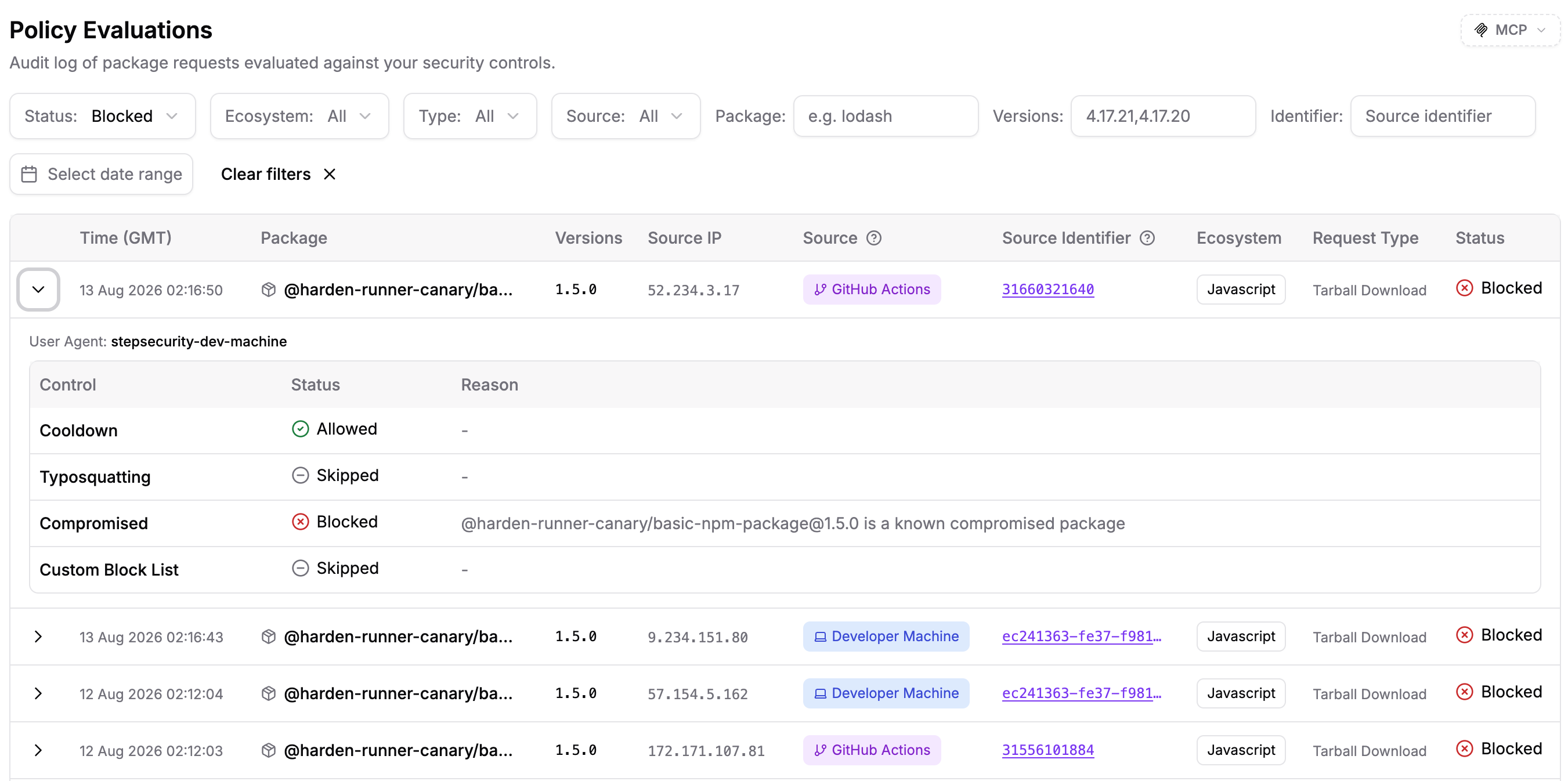The image size is (1568, 781).
Task: Click the source IP 172.171.107.81
Action: point(706,751)
